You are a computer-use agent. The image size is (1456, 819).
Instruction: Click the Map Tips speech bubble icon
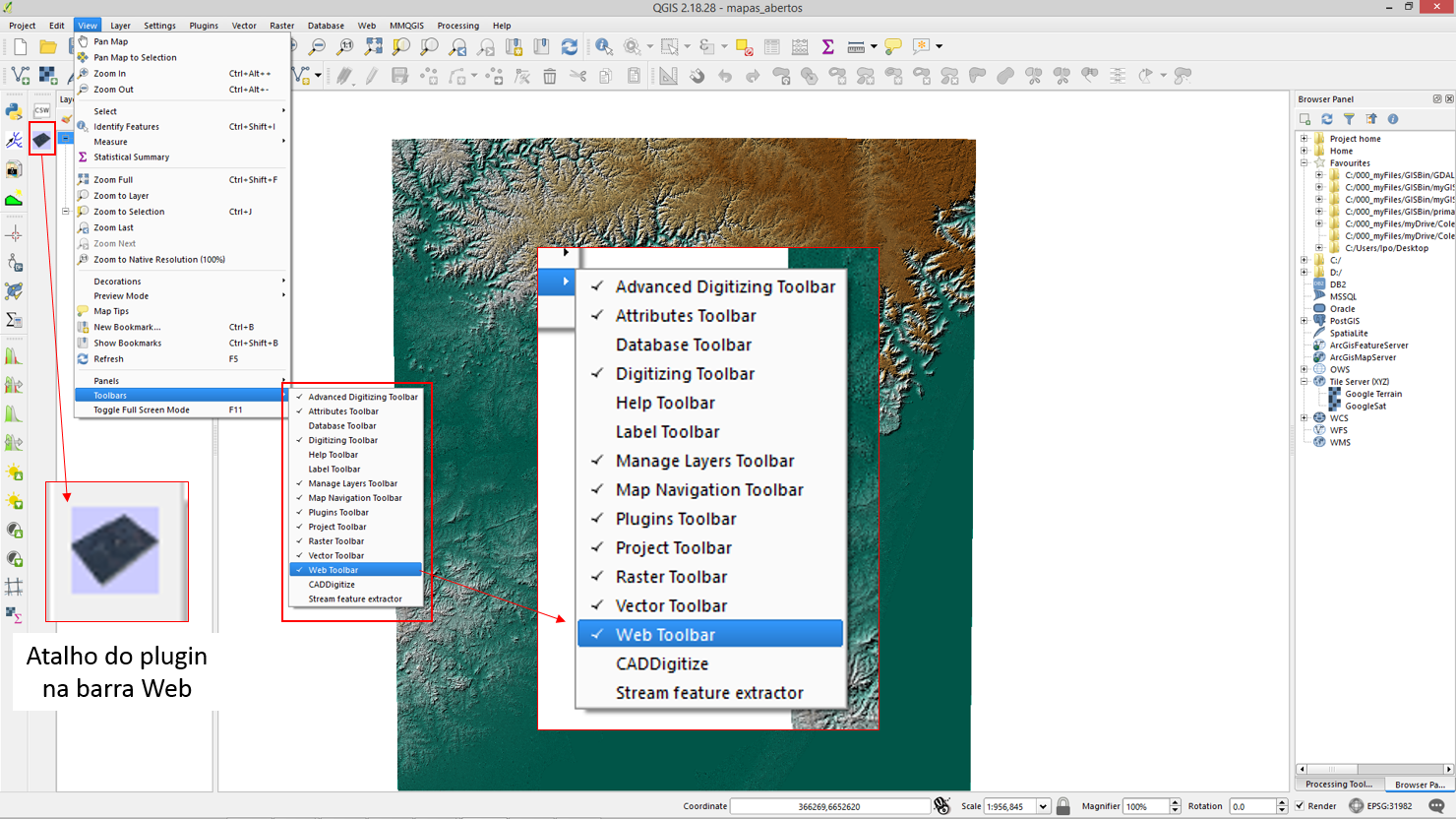(892, 46)
